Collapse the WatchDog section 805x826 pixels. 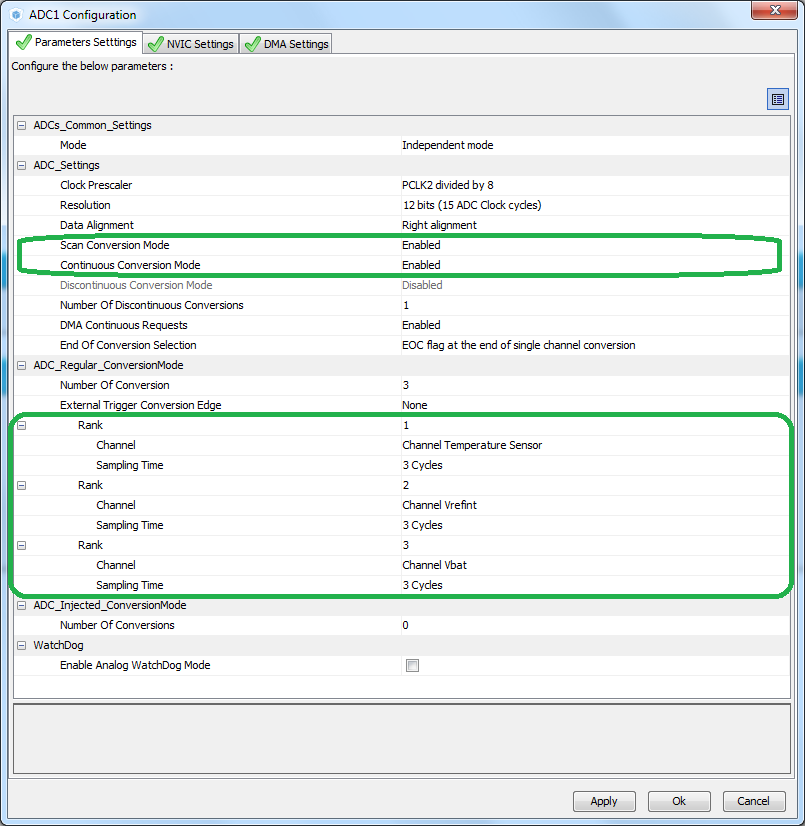coord(21,645)
